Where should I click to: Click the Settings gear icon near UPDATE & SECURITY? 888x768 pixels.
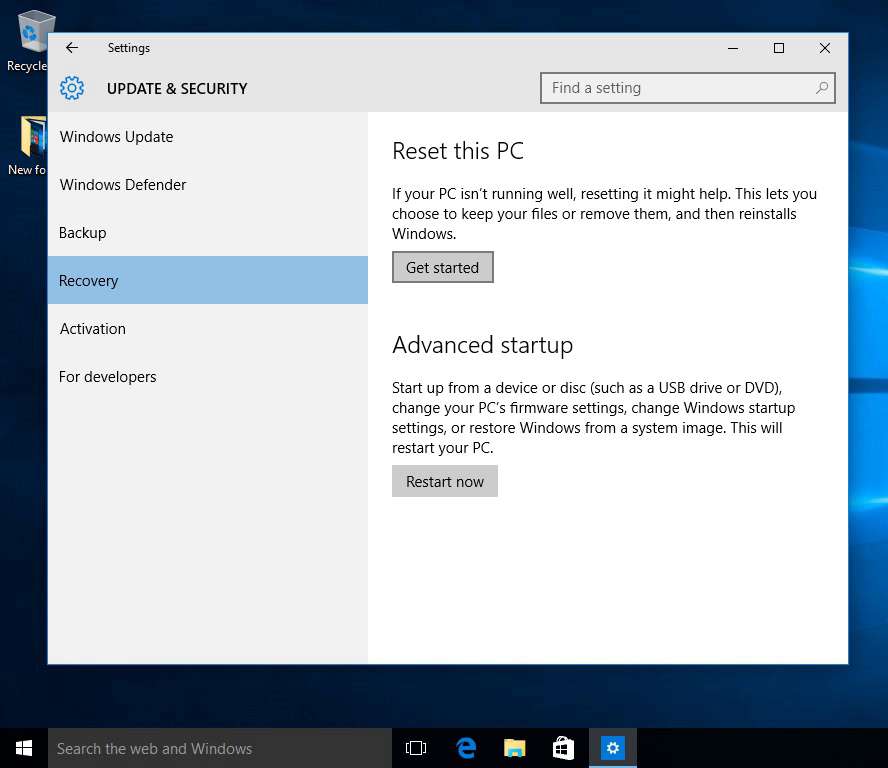coord(71,88)
